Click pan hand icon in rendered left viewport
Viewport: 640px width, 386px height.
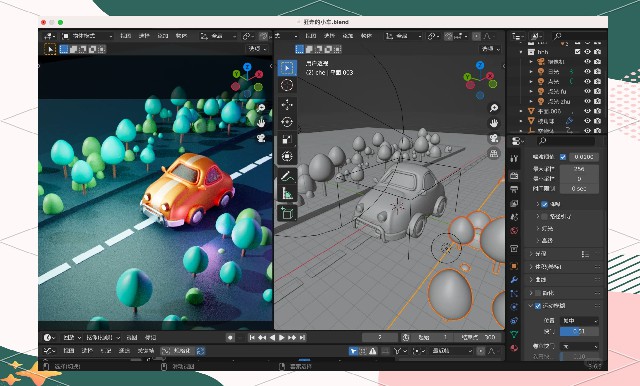pos(261,123)
